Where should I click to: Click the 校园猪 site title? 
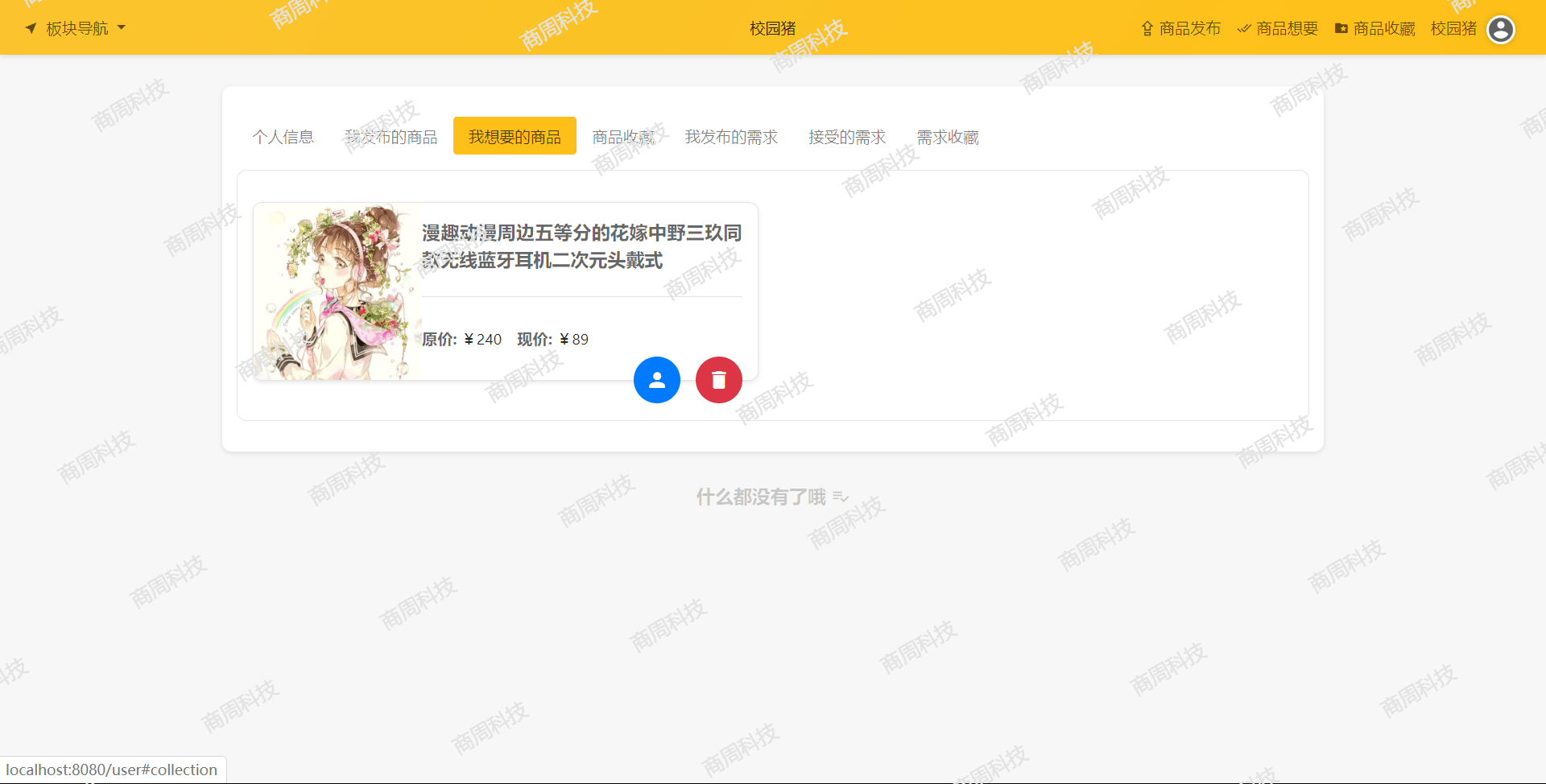772,28
